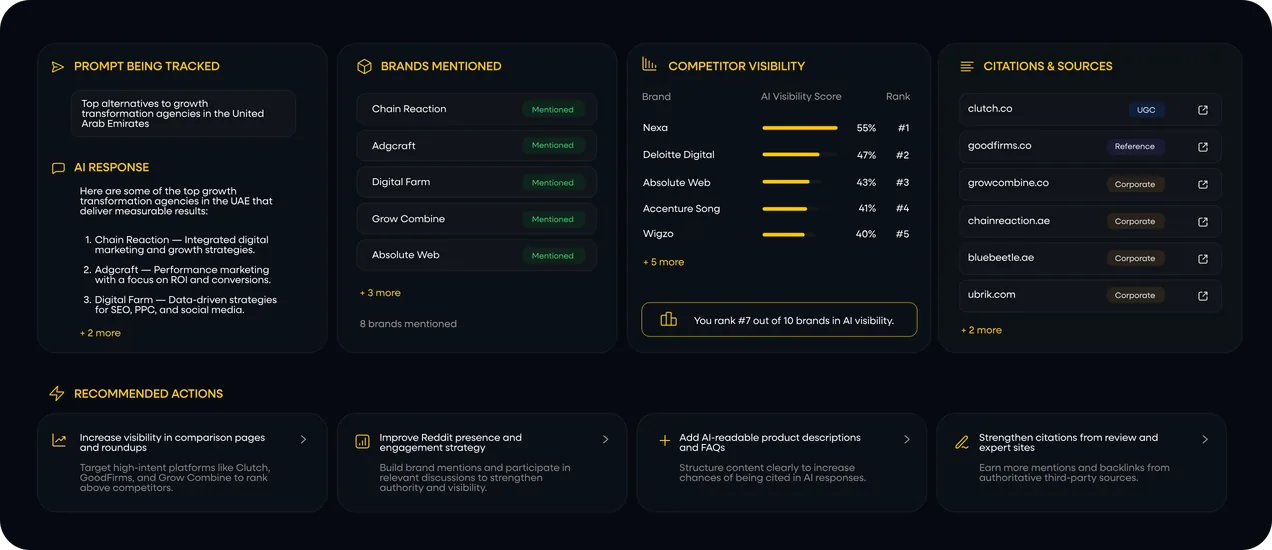Click Mentioned badge for Digital Farm
The image size is (1272, 550).
click(x=553, y=183)
